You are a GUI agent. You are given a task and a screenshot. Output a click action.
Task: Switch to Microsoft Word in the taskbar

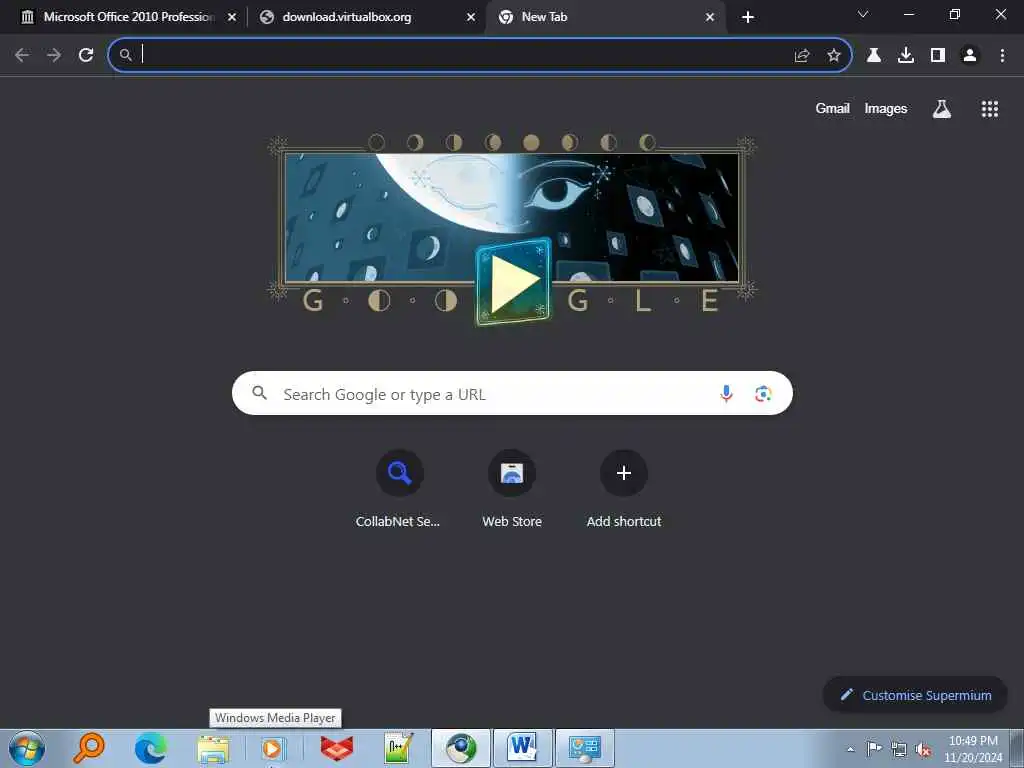coord(522,748)
